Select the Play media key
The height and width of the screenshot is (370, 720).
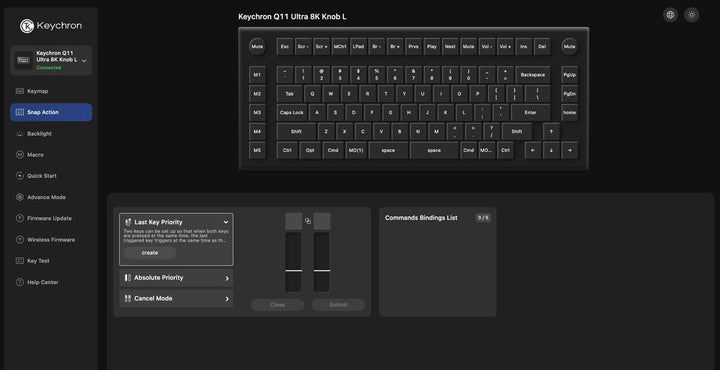point(432,46)
